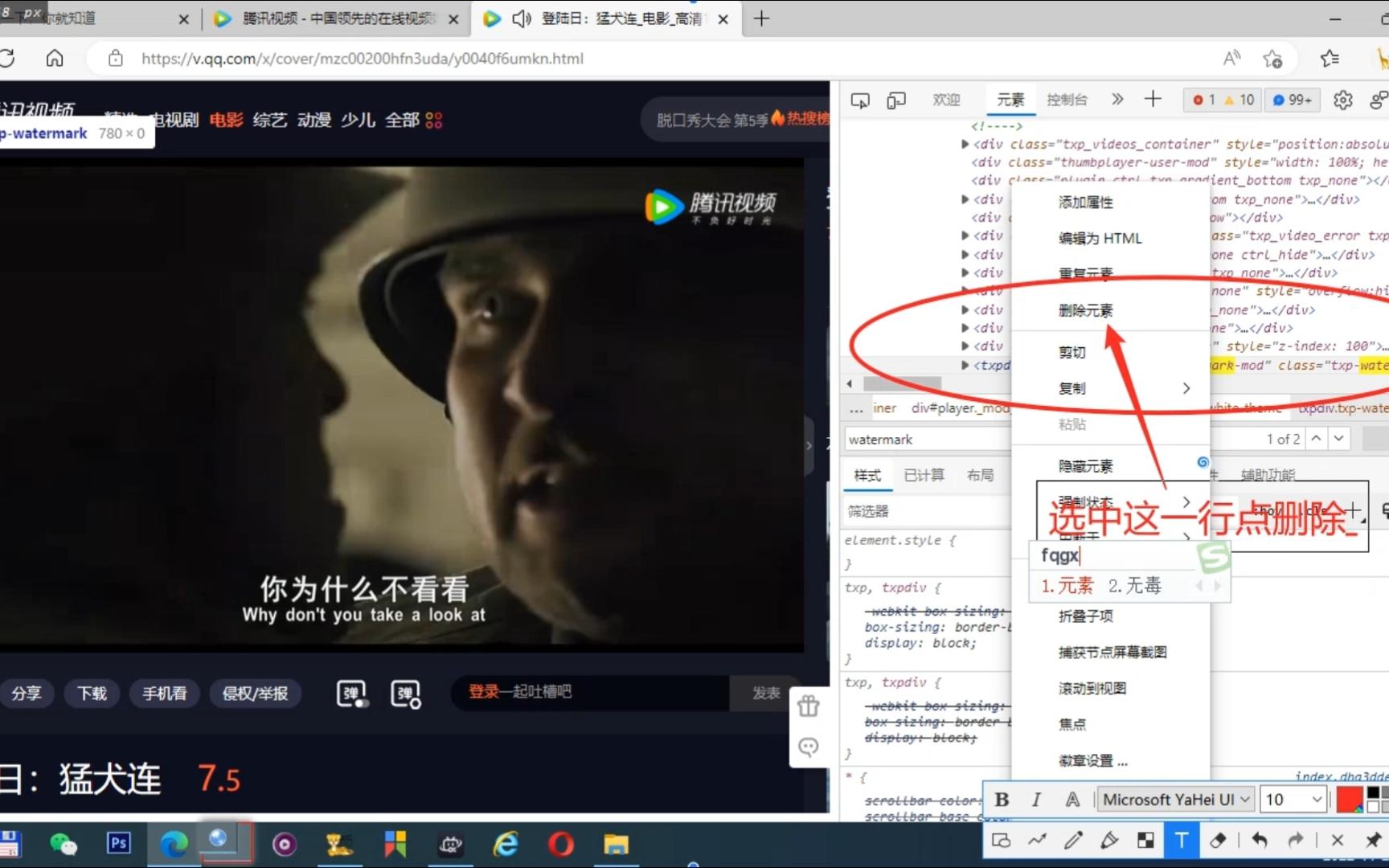Open the 99+ issues counter

(1293, 100)
